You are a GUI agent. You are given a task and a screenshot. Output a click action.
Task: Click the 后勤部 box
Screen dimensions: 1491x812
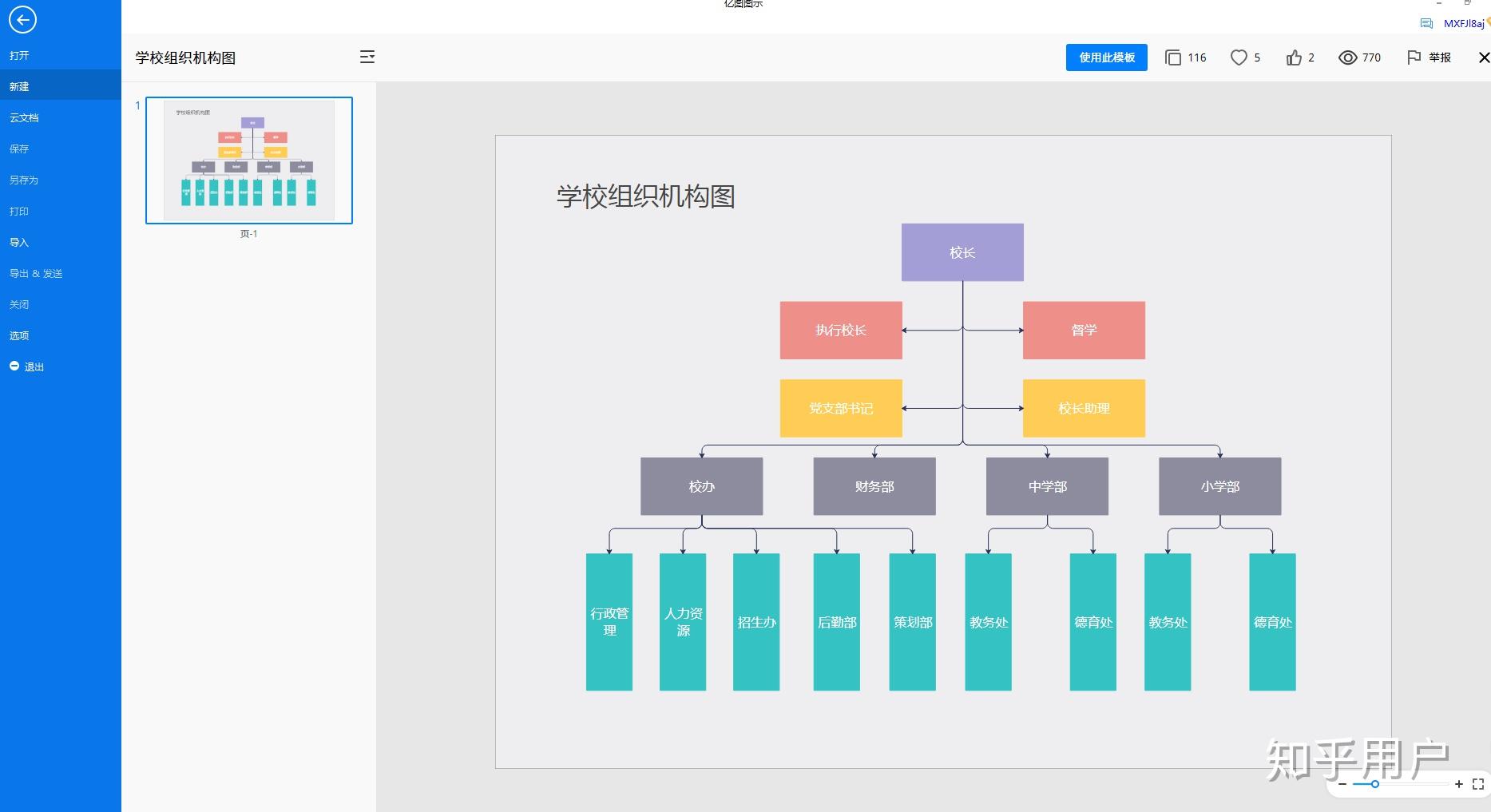point(837,622)
